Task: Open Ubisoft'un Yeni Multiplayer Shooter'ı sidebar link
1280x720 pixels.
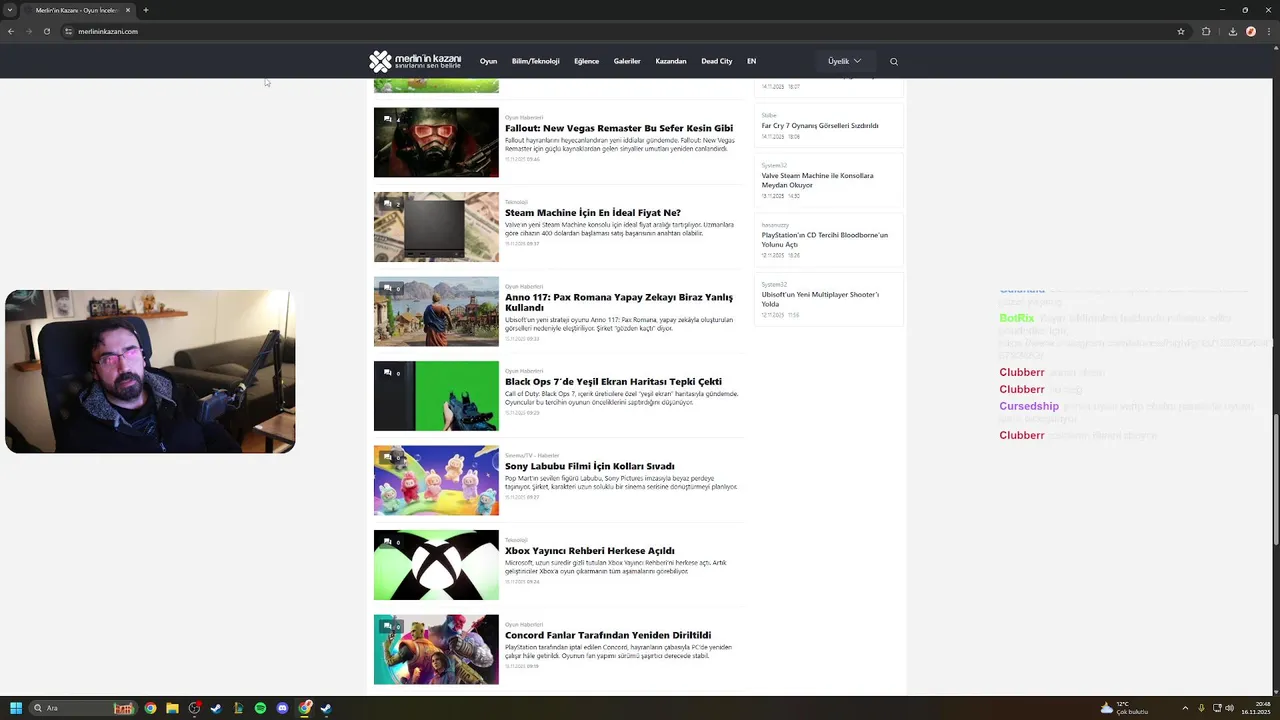Action: (x=820, y=299)
